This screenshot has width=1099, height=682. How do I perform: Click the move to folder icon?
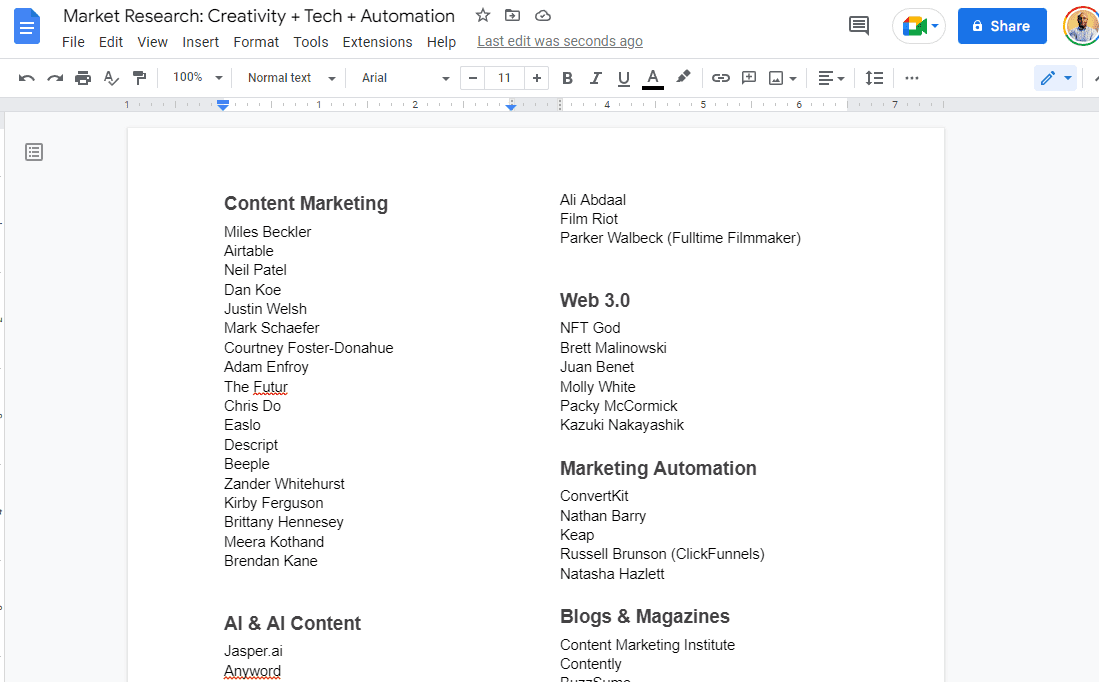(512, 15)
